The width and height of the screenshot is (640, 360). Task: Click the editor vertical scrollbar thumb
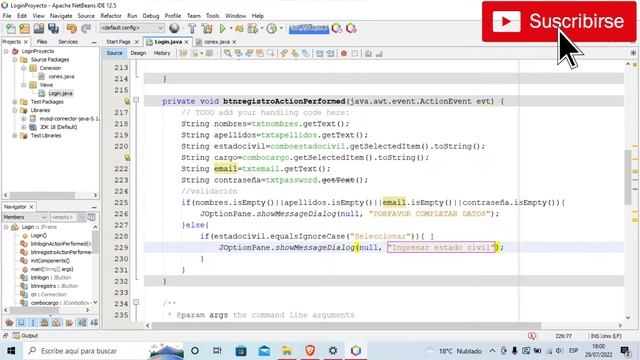click(628, 177)
